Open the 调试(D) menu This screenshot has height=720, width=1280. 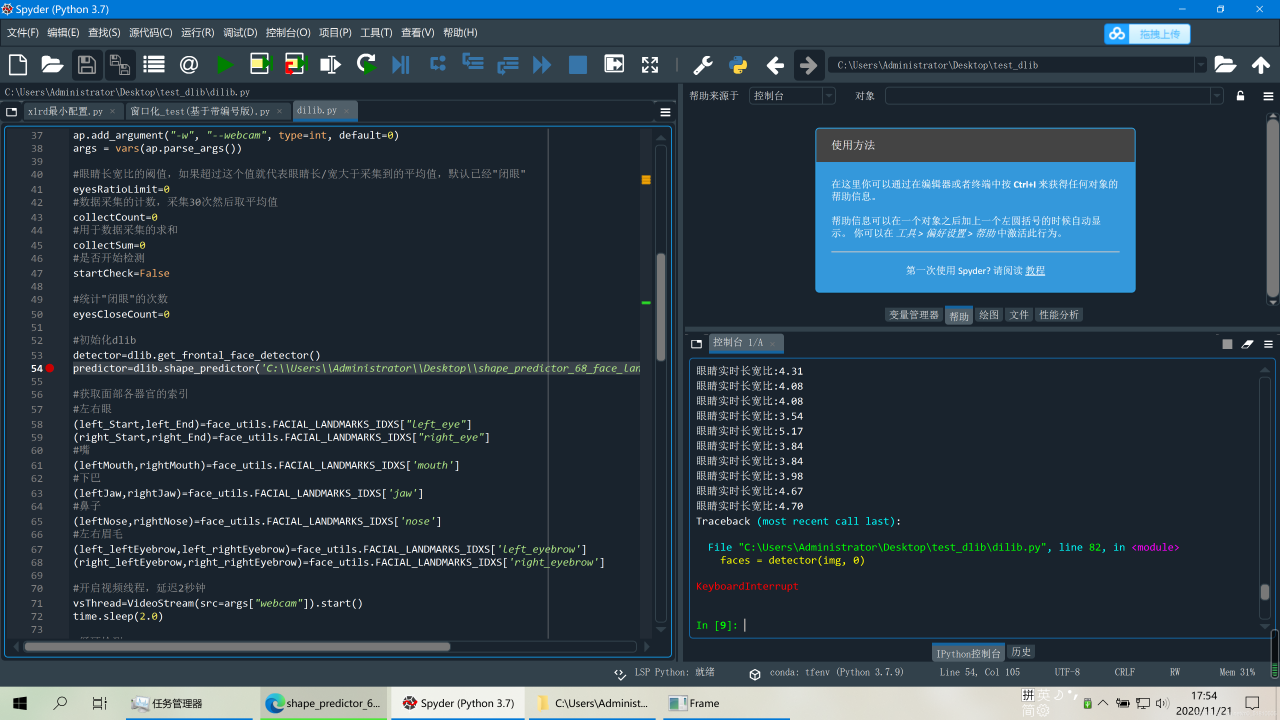(x=240, y=32)
